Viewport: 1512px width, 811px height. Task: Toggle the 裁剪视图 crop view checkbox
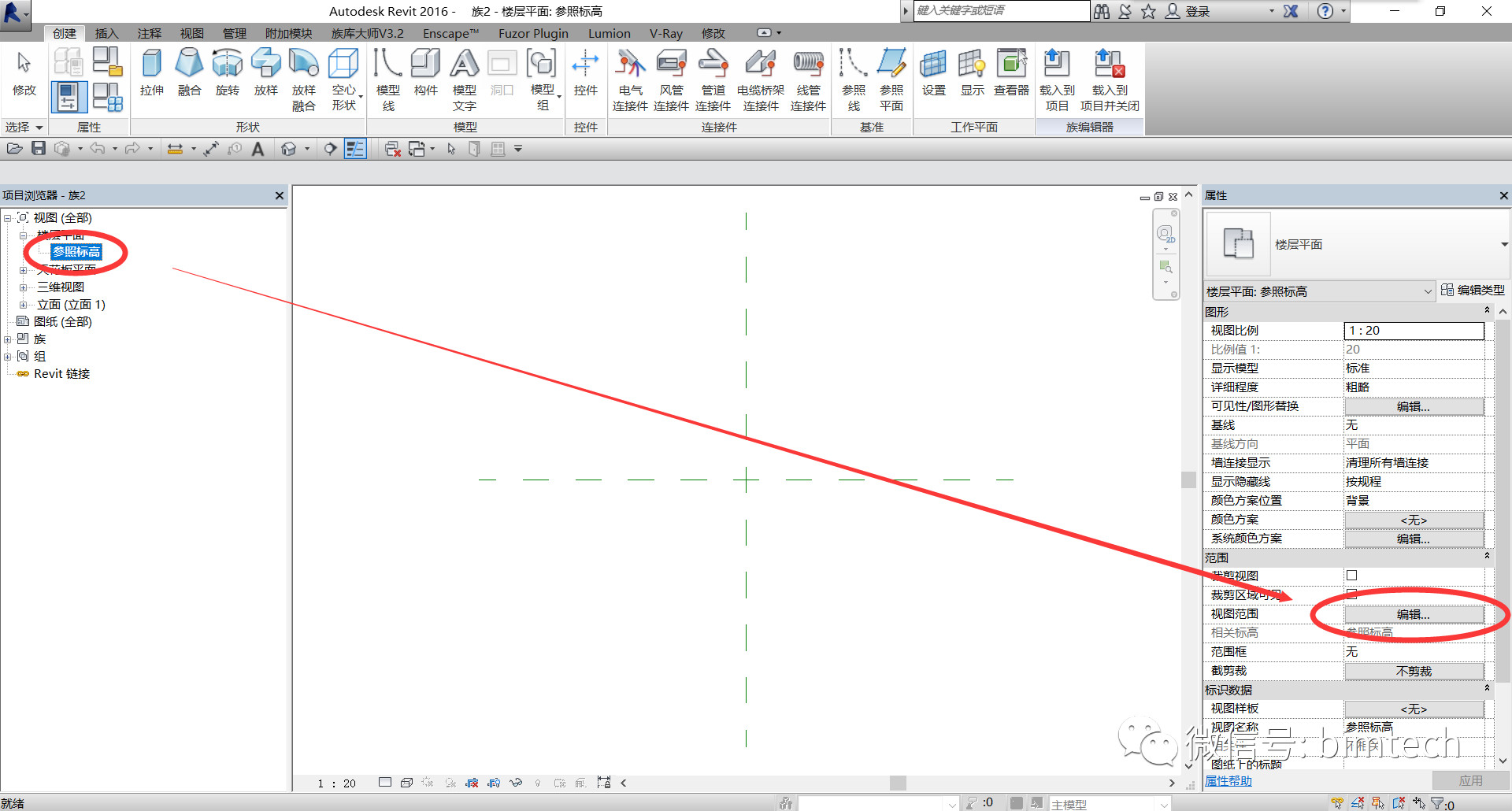(1352, 576)
